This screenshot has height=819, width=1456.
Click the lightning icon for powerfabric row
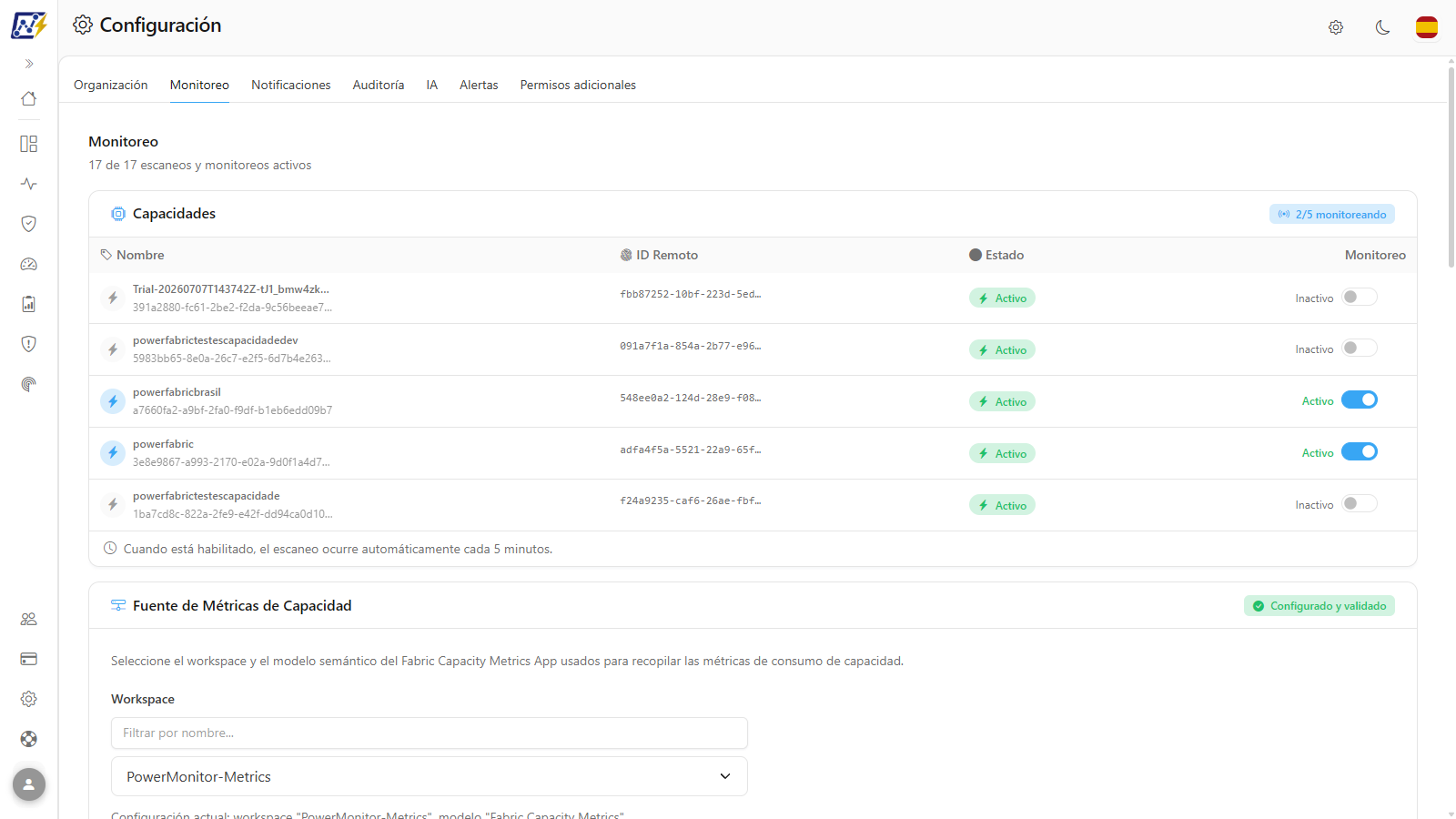(113, 453)
